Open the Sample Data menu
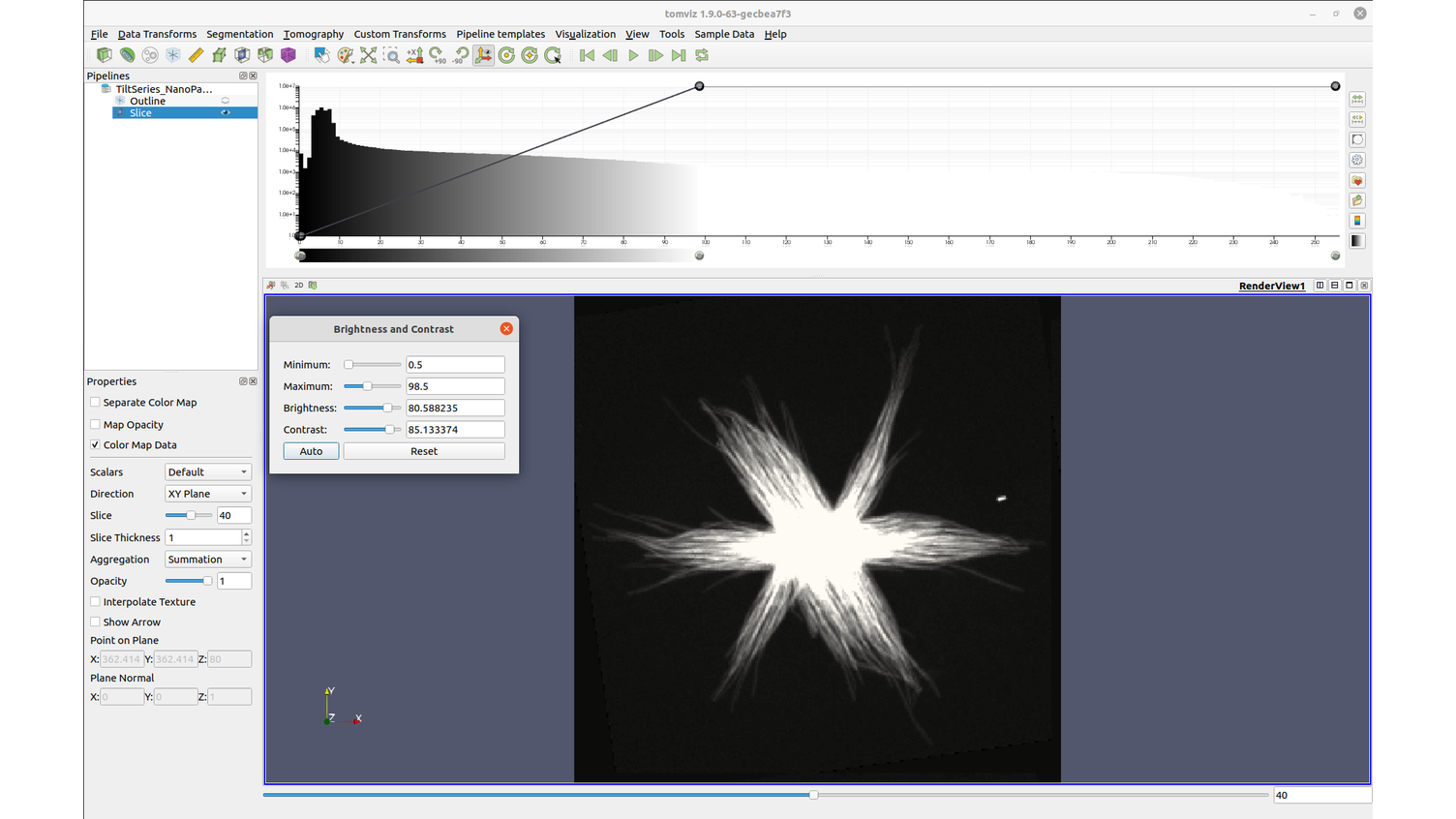Viewport: 1456px width, 819px height. [723, 34]
